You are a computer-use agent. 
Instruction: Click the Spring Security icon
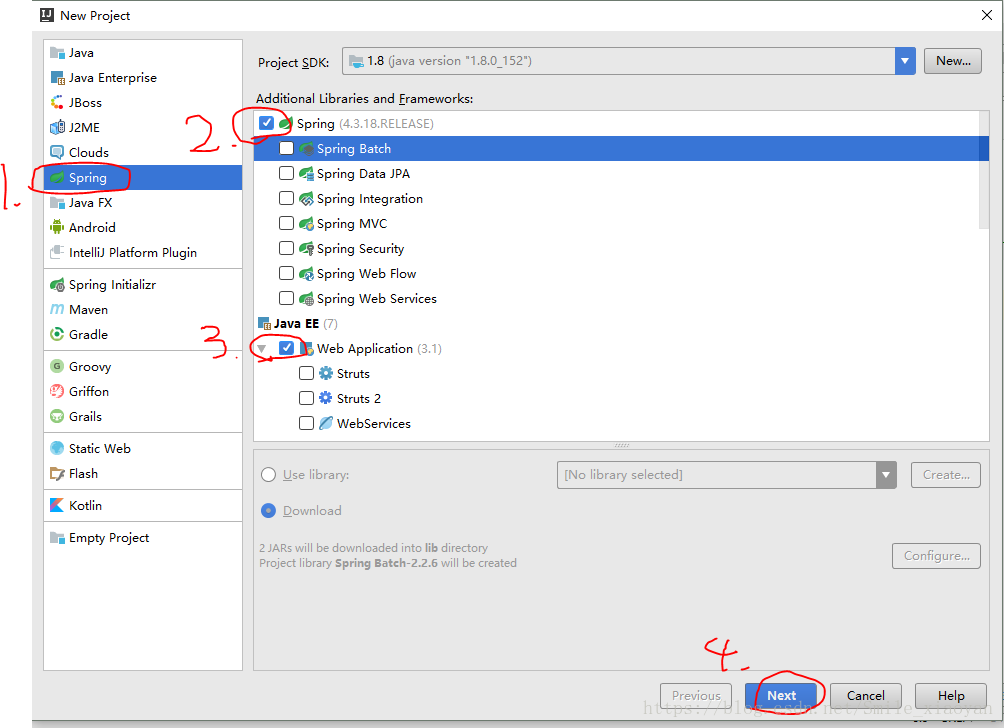[x=307, y=248]
